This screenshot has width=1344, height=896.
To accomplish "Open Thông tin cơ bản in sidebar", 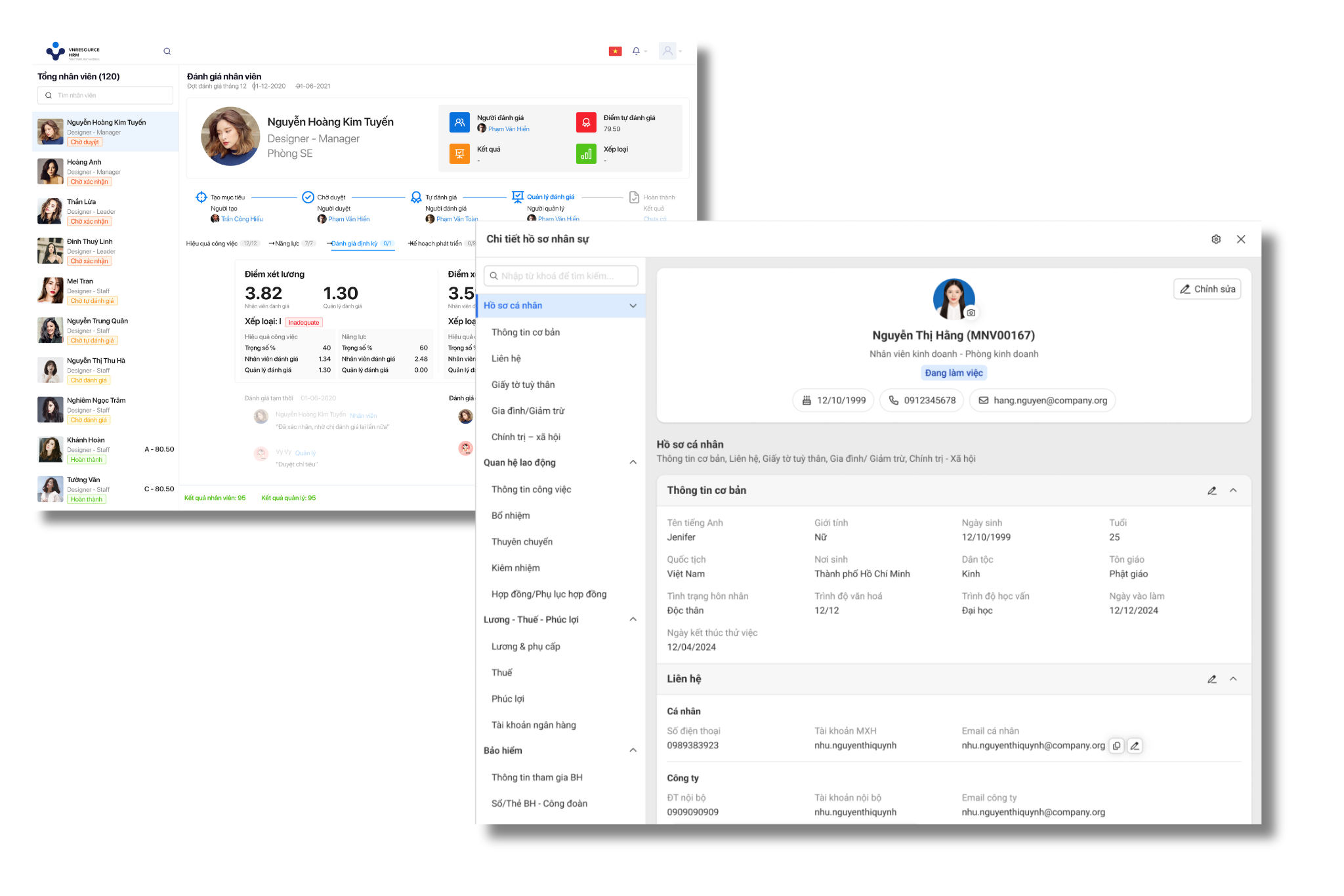I will tap(526, 333).
